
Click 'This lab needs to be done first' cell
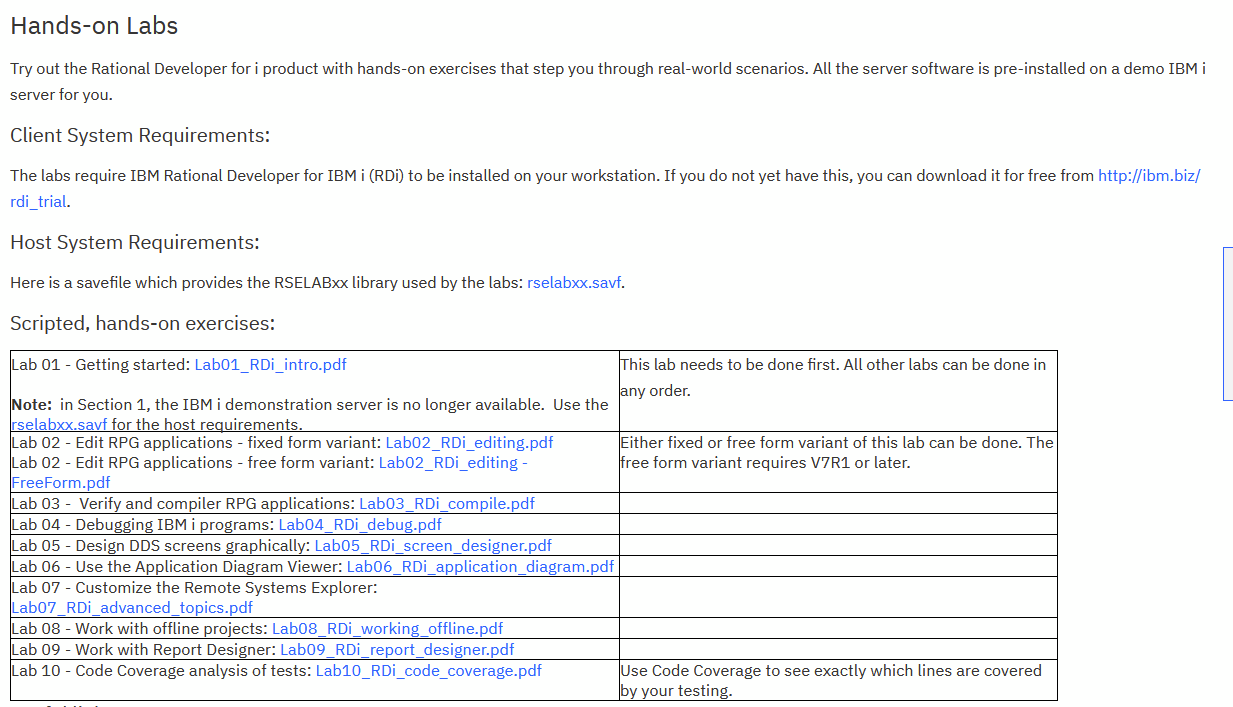[x=838, y=391]
